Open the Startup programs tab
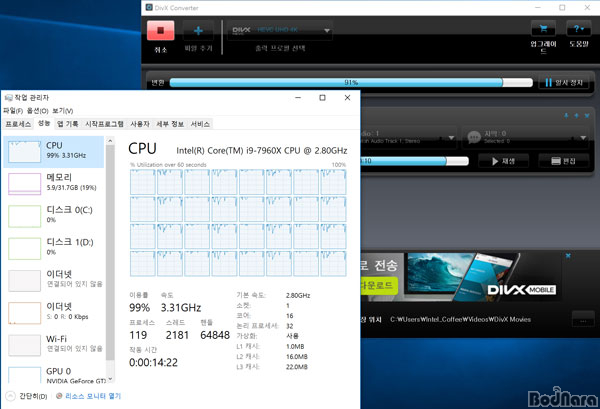This screenshot has height=409, width=600. coord(104,124)
